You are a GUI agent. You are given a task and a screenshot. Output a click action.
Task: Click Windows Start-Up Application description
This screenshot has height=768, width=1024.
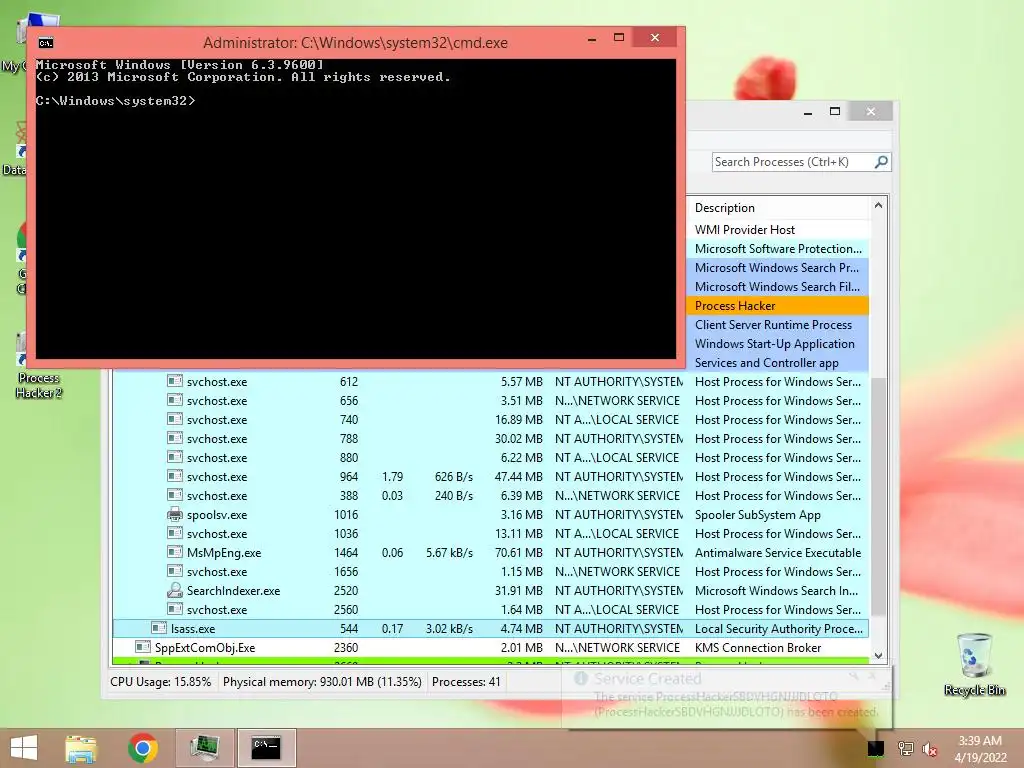click(x=775, y=344)
